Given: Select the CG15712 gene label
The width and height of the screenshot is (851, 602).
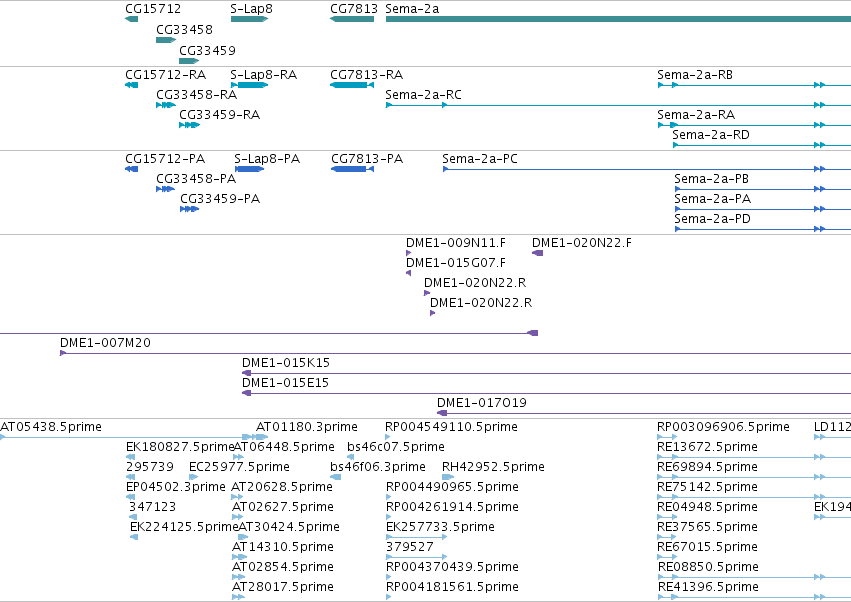Looking at the screenshot, I should click(153, 9).
